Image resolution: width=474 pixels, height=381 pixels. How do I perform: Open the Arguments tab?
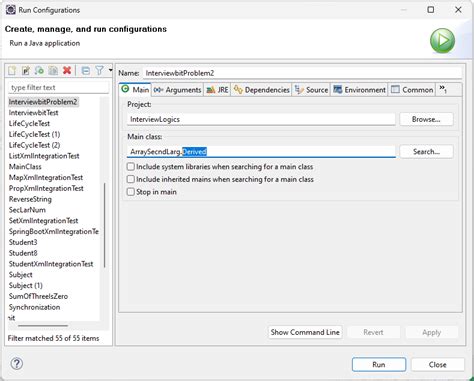[x=177, y=90]
